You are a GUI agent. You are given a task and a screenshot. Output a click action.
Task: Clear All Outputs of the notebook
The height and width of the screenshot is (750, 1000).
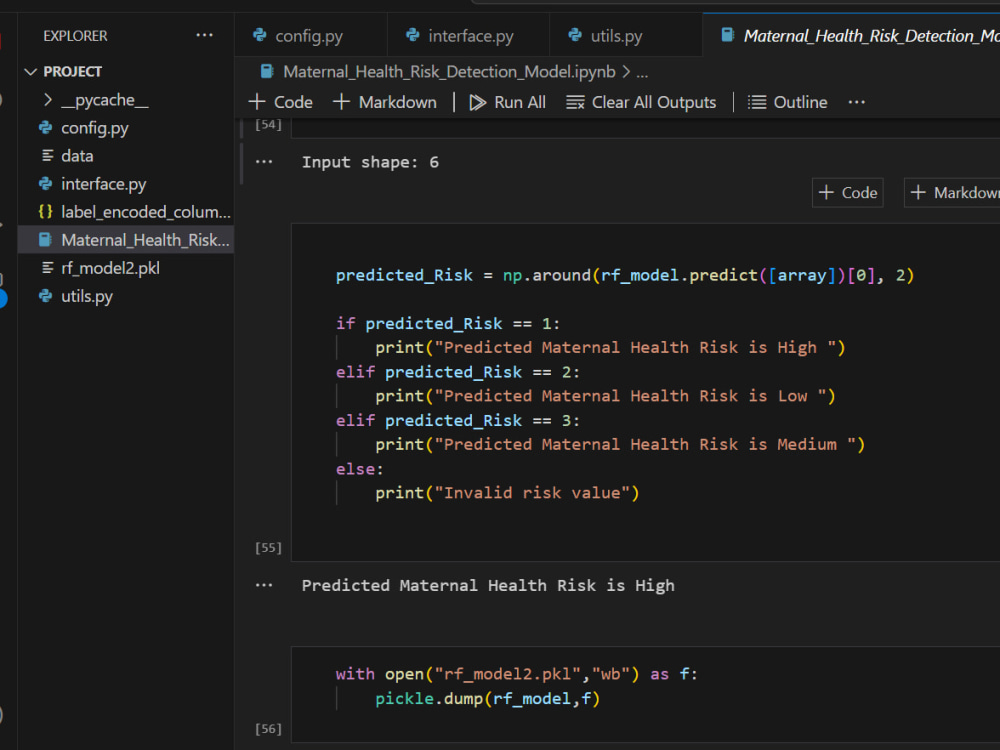pos(641,103)
